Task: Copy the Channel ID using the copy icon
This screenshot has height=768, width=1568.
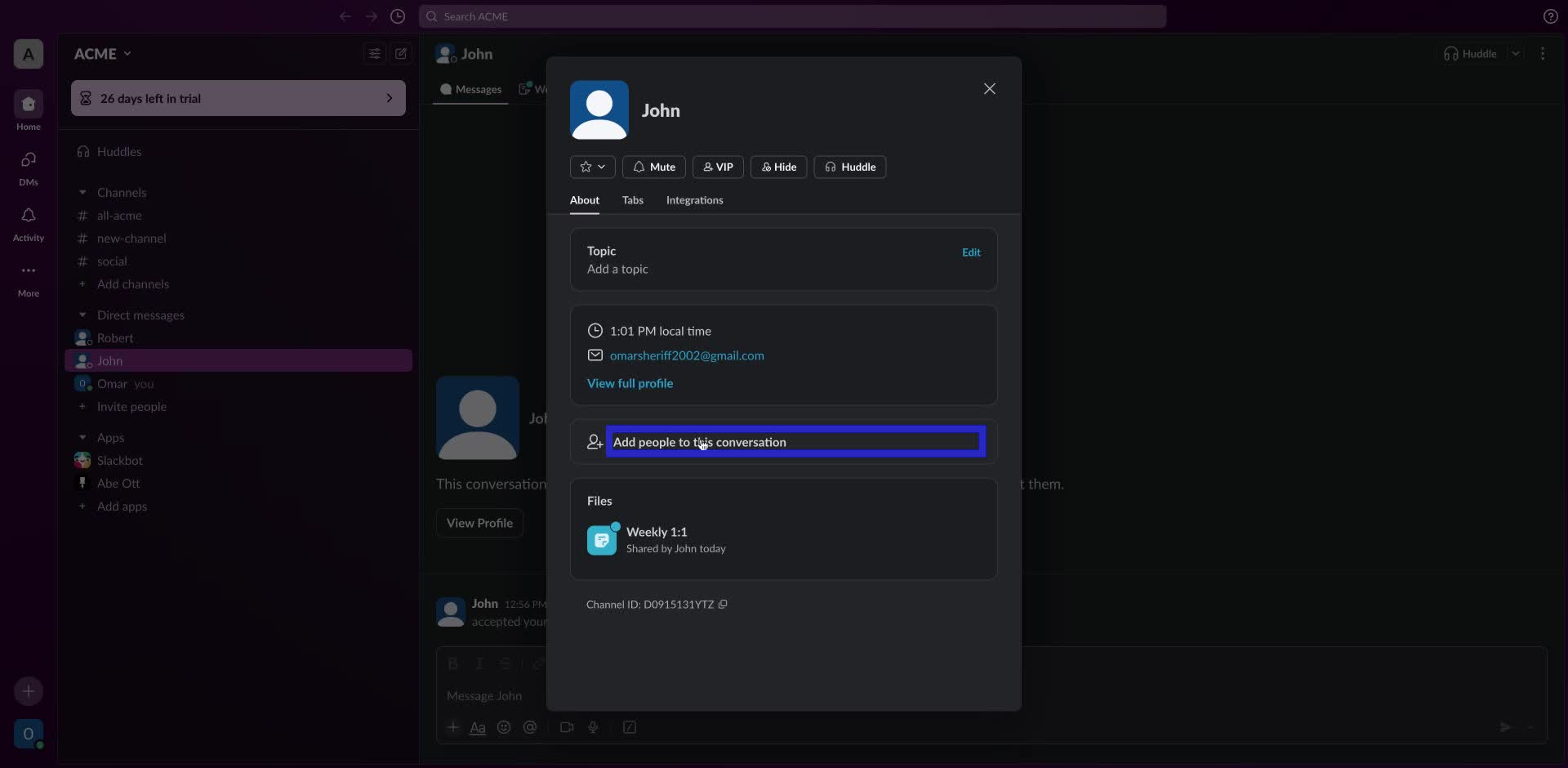Action: (x=724, y=605)
